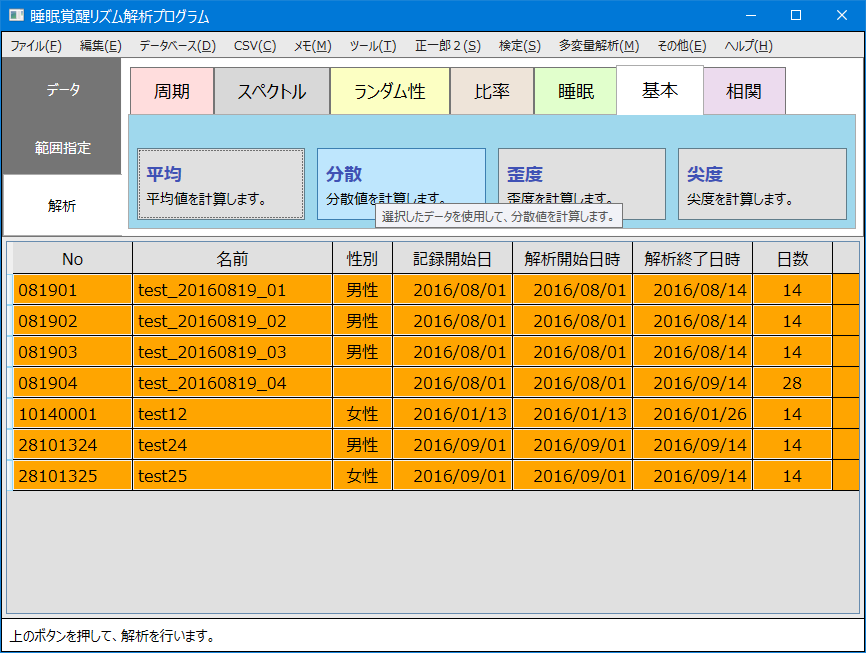Screen dimensions: 866x653
Task: Click the 28 days cell
Action: coord(793,382)
